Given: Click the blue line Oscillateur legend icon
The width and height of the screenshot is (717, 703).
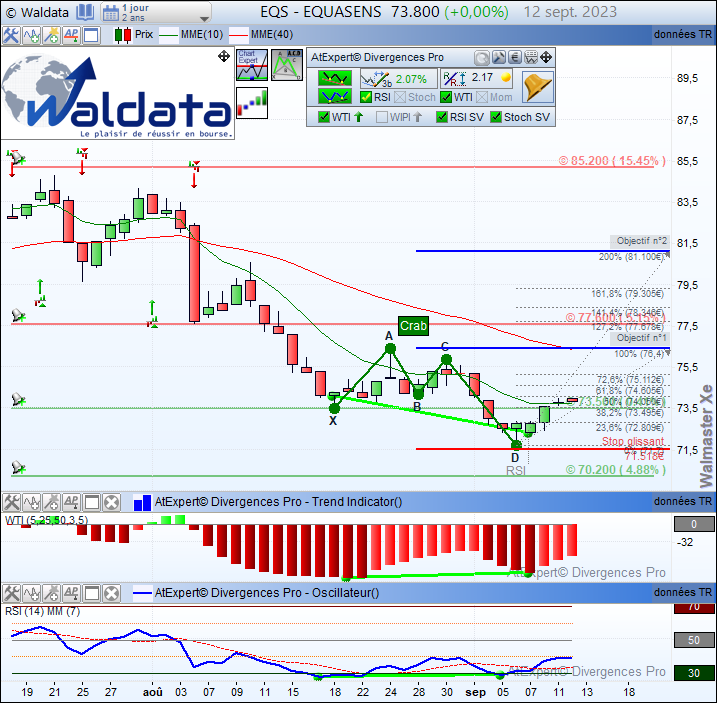Looking at the screenshot, I should pyautogui.click(x=142, y=593).
